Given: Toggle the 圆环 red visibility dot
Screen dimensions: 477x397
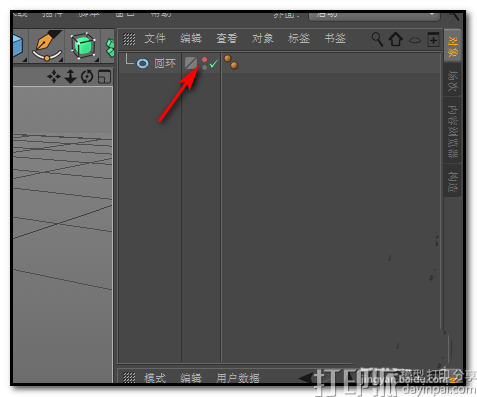Looking at the screenshot, I should pos(204,60).
